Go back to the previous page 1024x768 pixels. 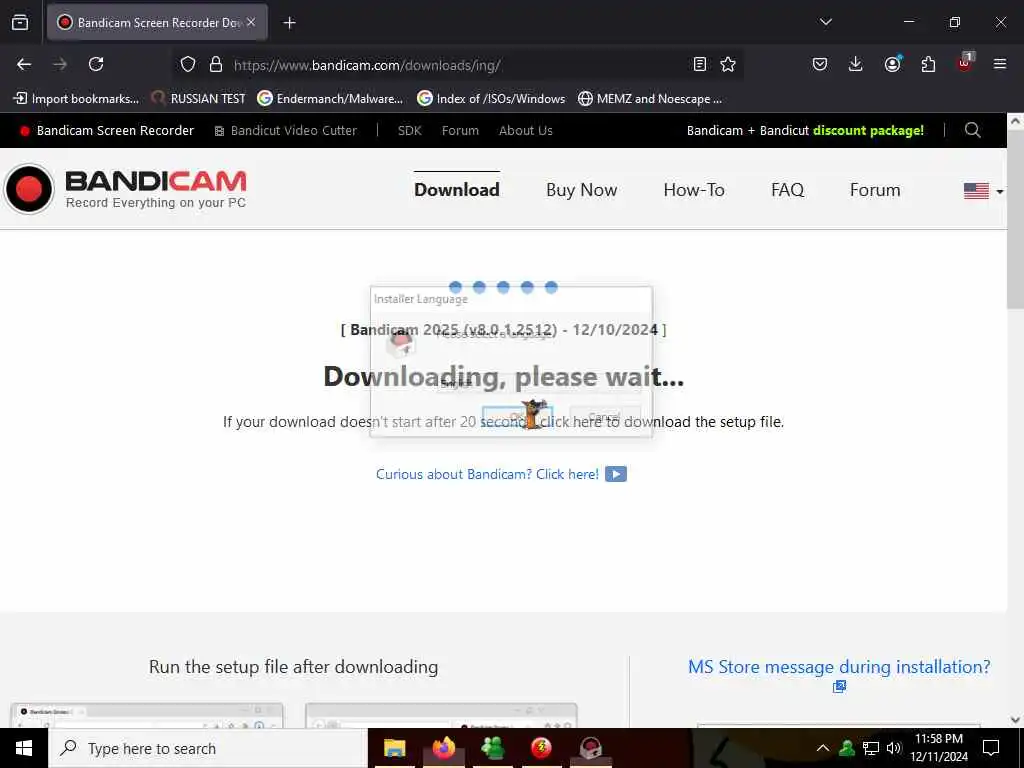click(x=24, y=64)
